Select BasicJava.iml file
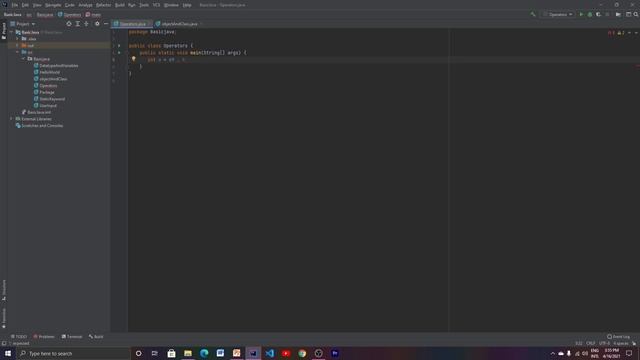 click(x=36, y=112)
